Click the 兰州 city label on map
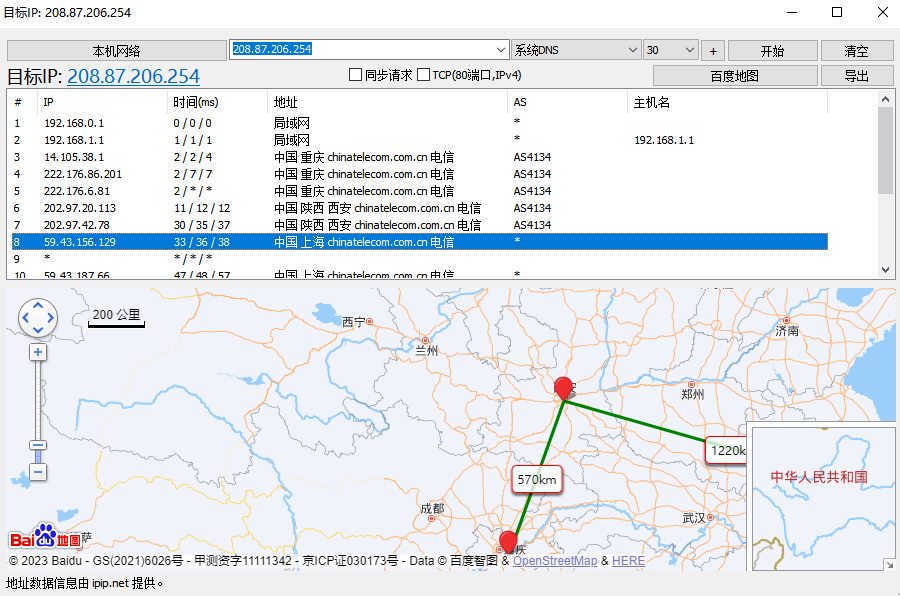The height and width of the screenshot is (596, 900). tap(426, 350)
